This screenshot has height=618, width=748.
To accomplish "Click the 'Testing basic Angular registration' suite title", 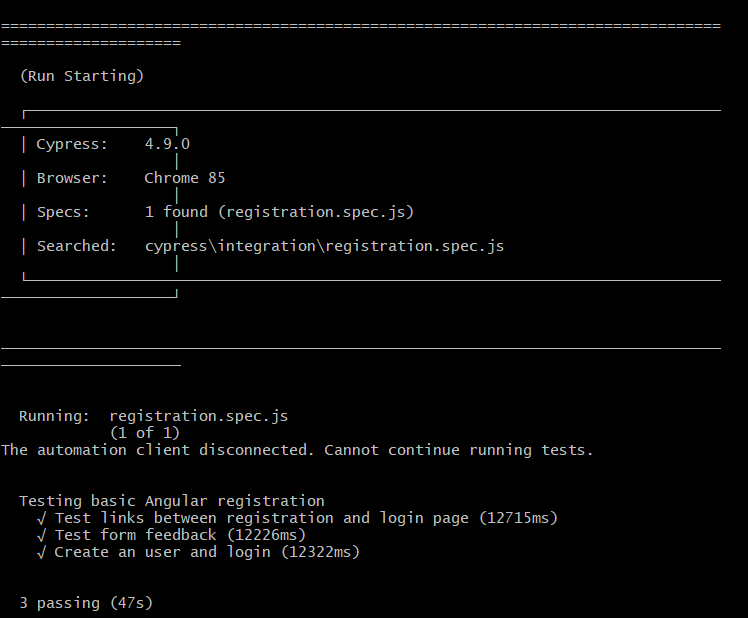I will pos(172,501).
